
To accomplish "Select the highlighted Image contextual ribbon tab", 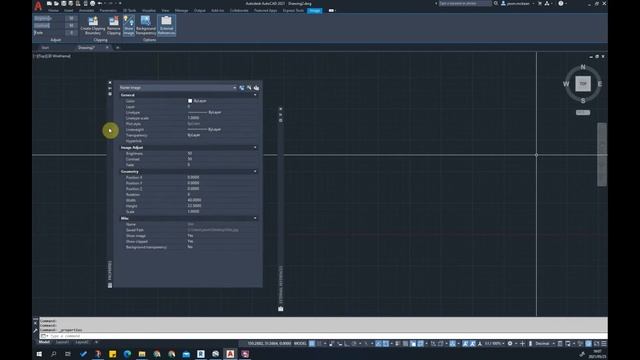I will point(315,11).
